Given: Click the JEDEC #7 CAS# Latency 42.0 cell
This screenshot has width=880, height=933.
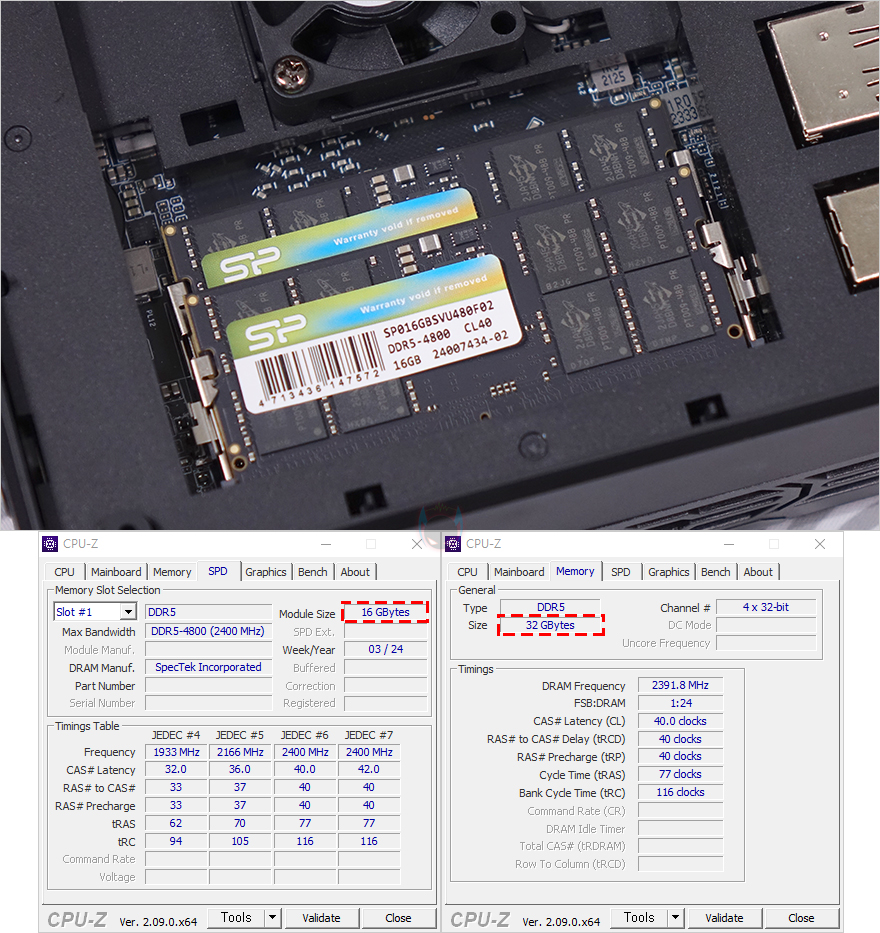Looking at the screenshot, I should click(369, 769).
